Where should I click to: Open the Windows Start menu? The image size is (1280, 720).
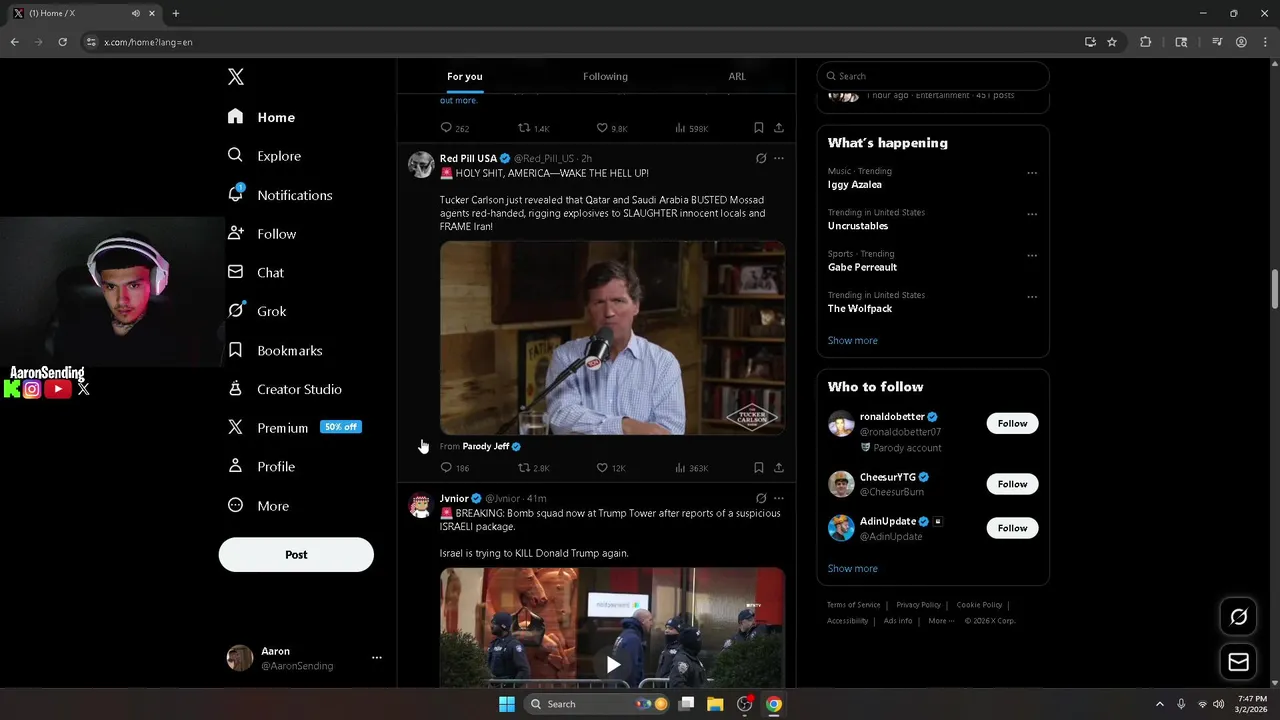(x=507, y=704)
